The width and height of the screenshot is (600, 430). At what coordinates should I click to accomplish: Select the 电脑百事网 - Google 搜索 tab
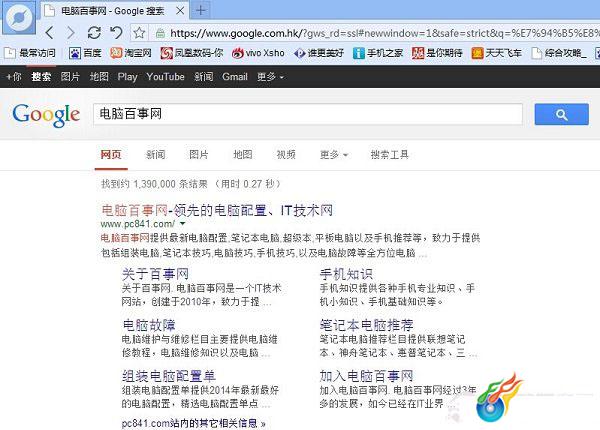click(114, 11)
